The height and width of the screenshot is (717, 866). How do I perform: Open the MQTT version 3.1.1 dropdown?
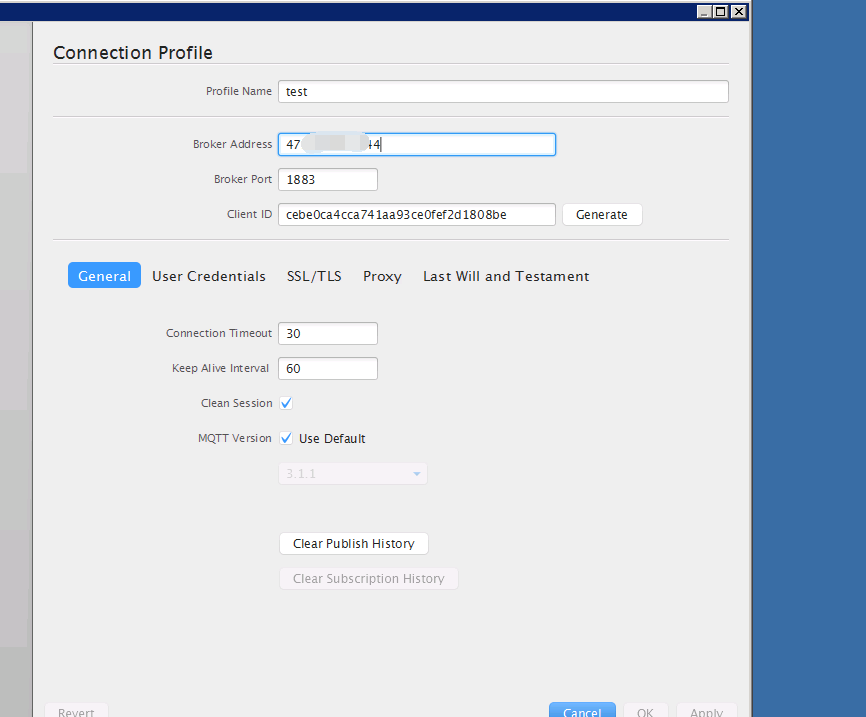pyautogui.click(x=353, y=474)
